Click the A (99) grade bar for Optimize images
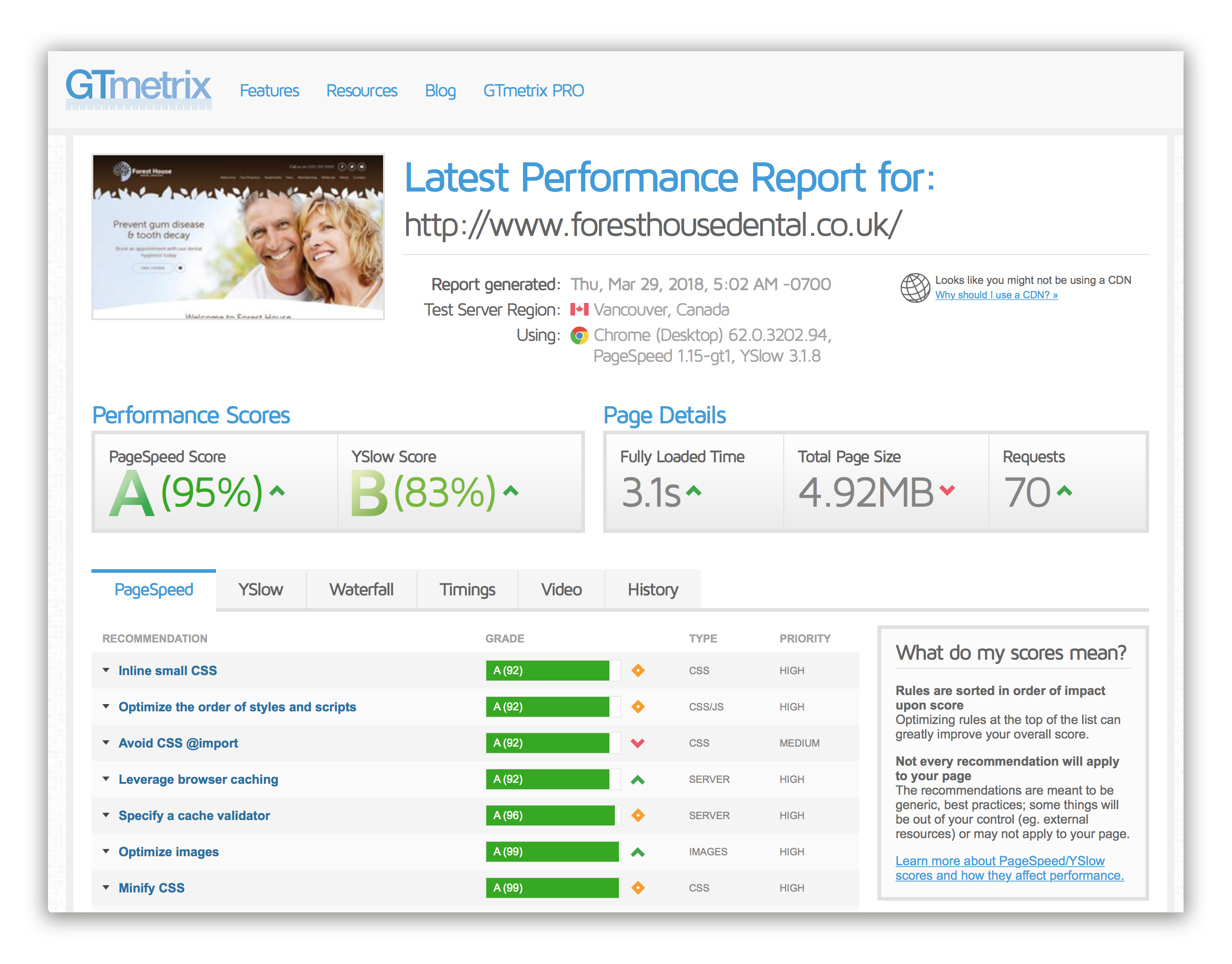This screenshot has width=1232, height=964. pos(552,852)
